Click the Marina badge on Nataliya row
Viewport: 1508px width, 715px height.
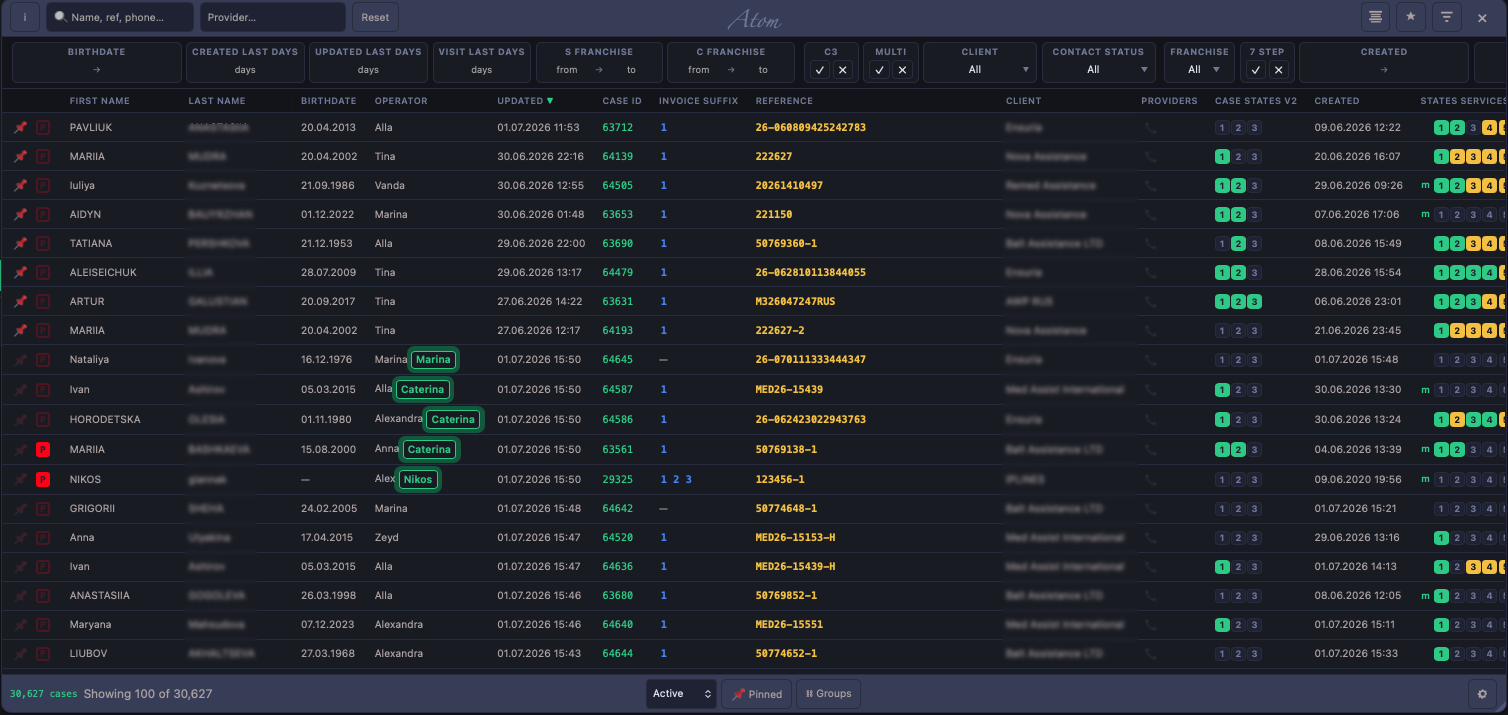[433, 360]
